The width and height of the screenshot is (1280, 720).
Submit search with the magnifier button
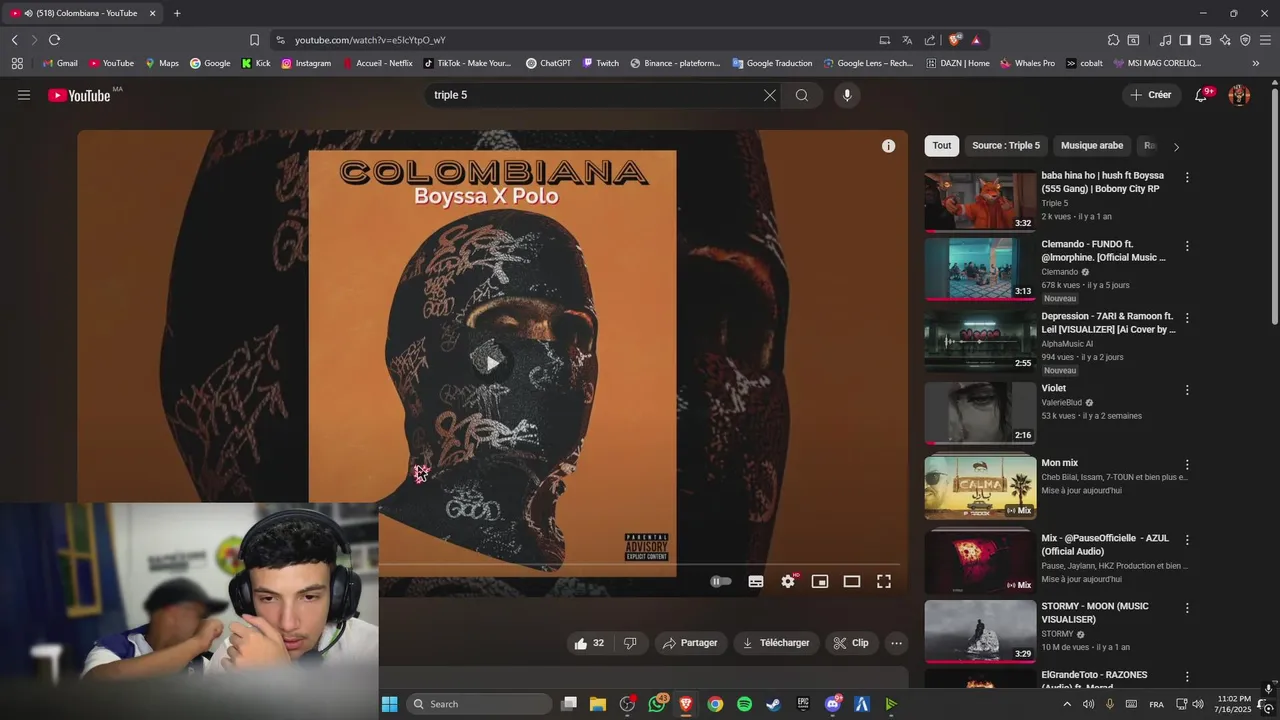point(802,95)
